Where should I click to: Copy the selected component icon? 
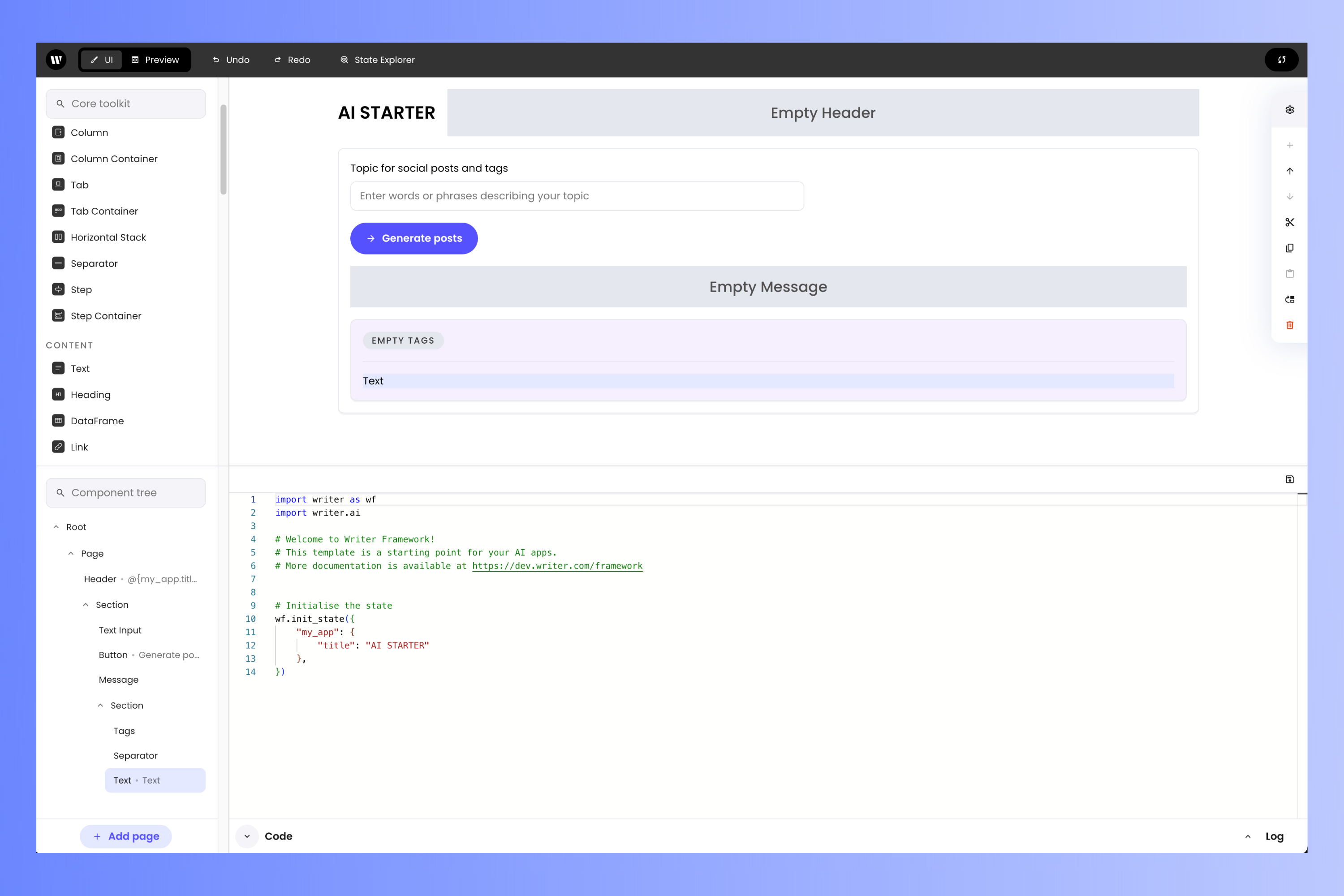coord(1290,248)
